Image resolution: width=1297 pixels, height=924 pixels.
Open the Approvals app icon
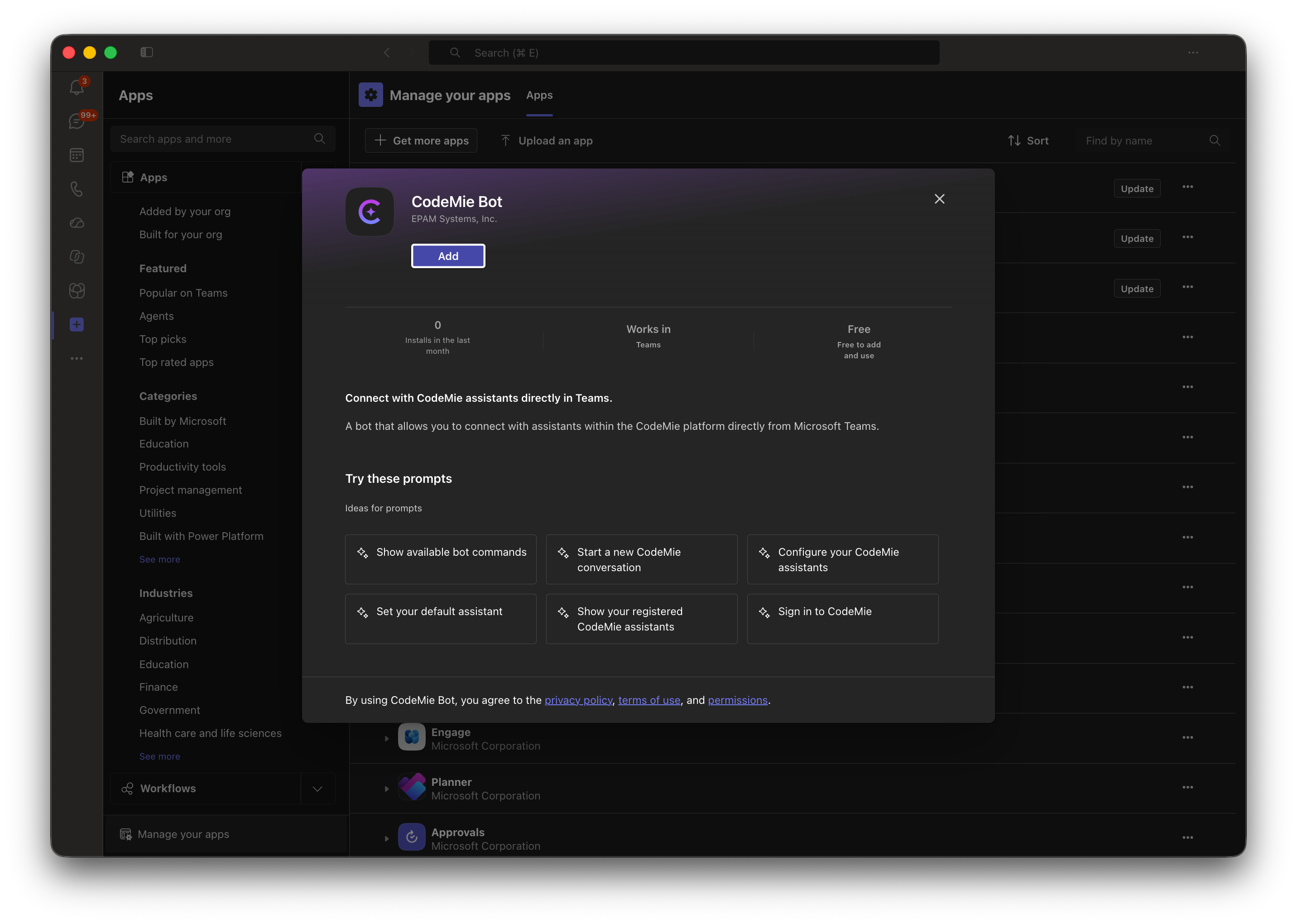point(412,837)
